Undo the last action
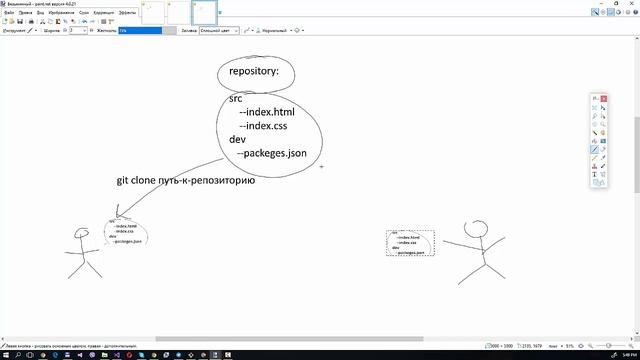Image resolution: width=640 pixels, height=360 pixels. [84, 21]
